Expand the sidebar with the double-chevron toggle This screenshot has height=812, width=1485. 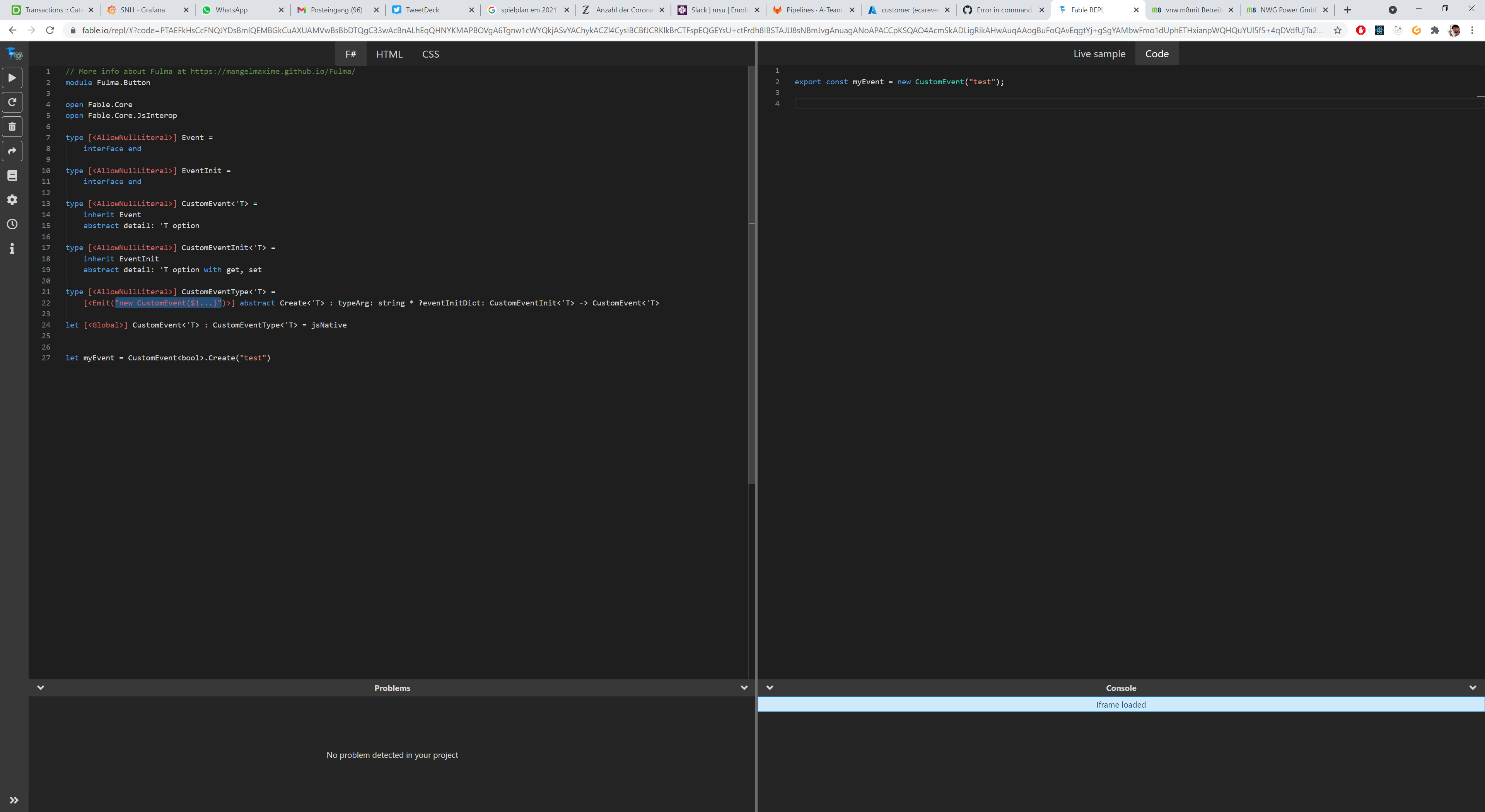[x=14, y=799]
